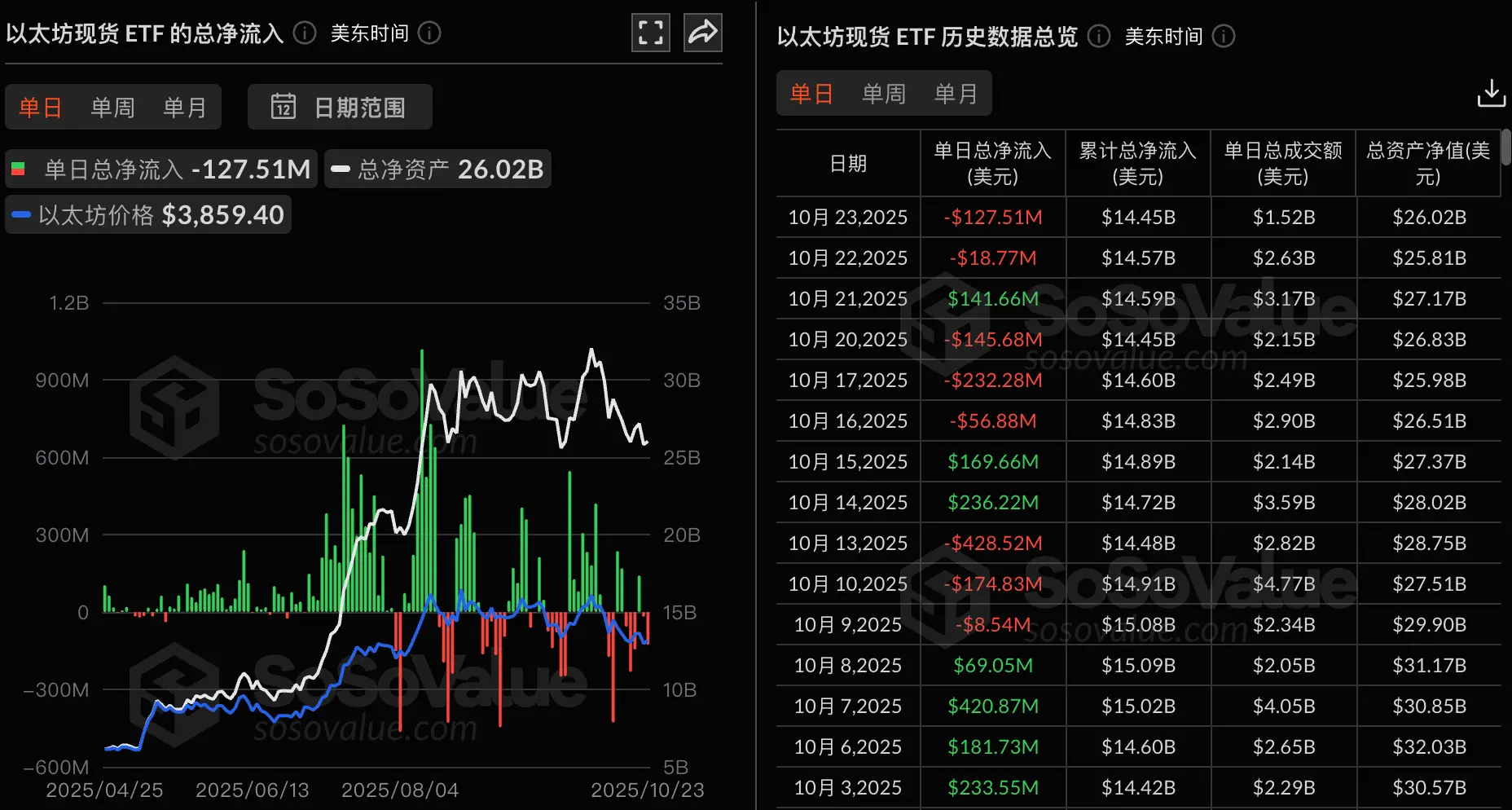This screenshot has width=1512, height=810.
Task: Click the 单日总净流入 column header
Action: pyautogui.click(x=992, y=163)
